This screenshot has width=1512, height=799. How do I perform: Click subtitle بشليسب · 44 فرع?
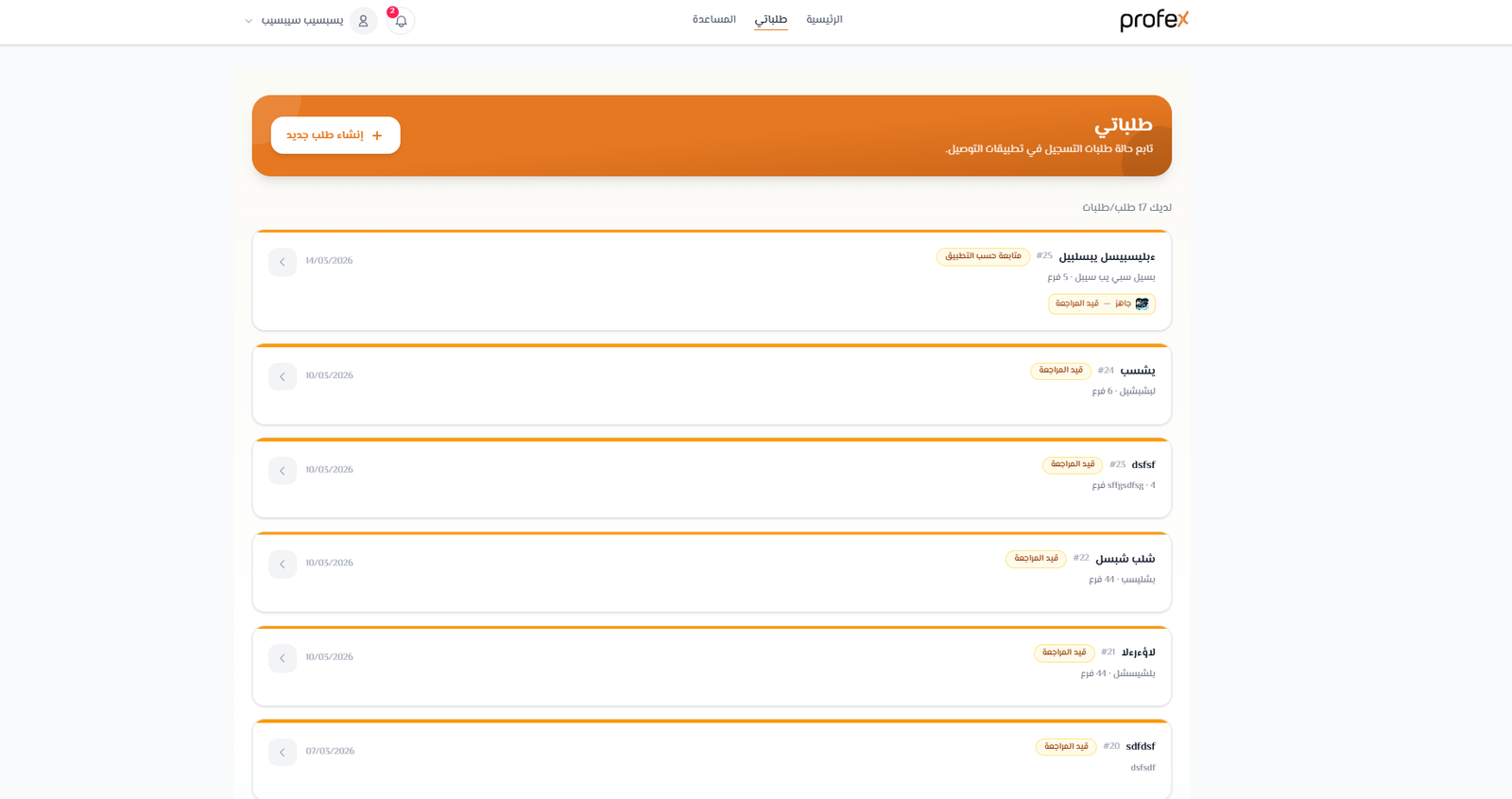coord(1122,579)
